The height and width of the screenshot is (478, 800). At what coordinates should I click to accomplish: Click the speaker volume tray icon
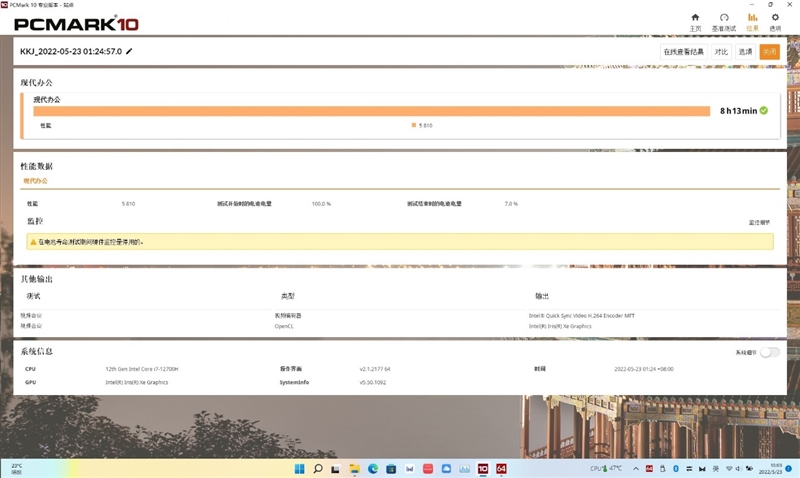click(738, 469)
